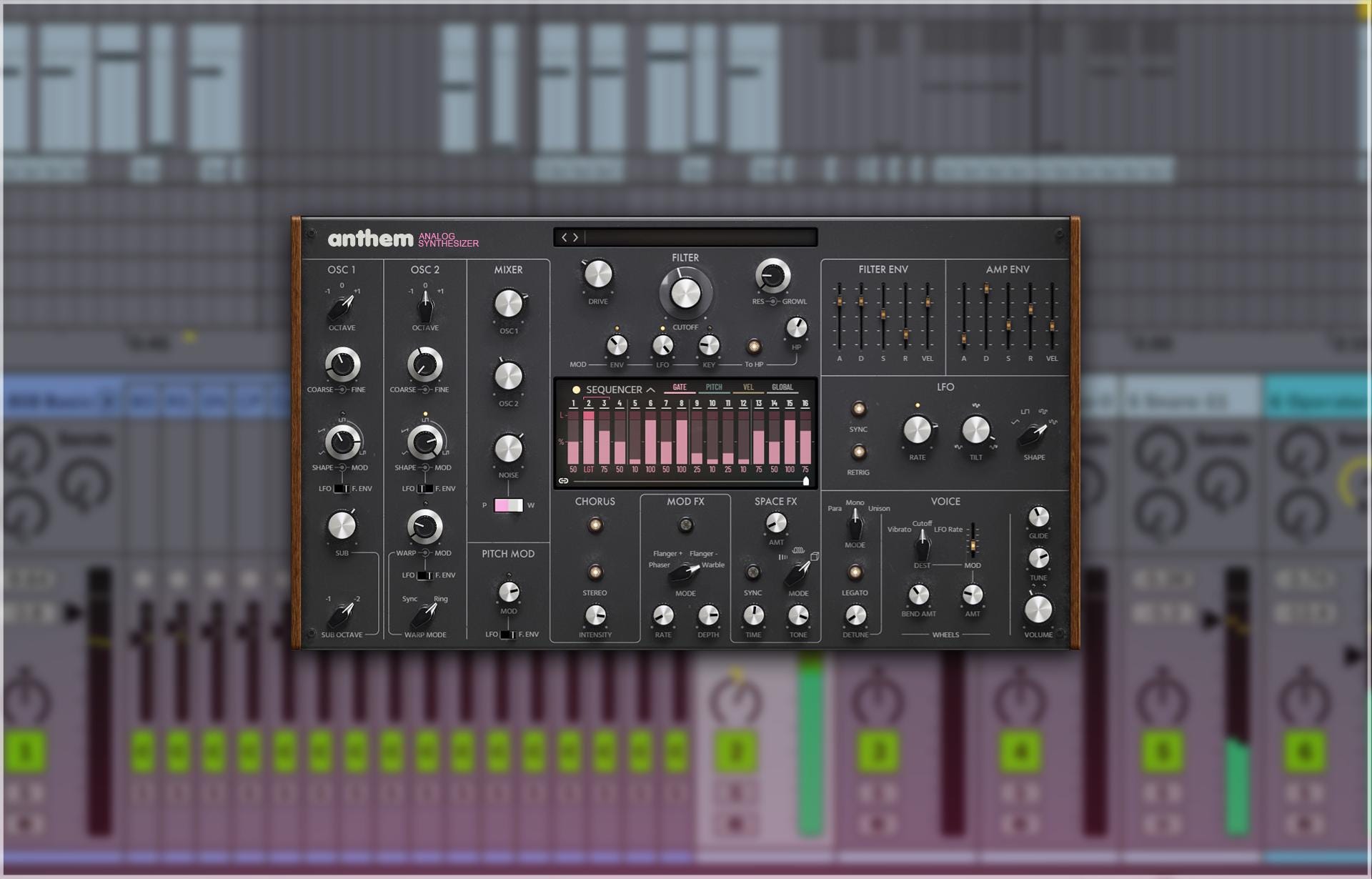1372x879 pixels.
Task: Toggle the OSC 1 shape LFO/F.ENV switch
Action: pos(342,489)
